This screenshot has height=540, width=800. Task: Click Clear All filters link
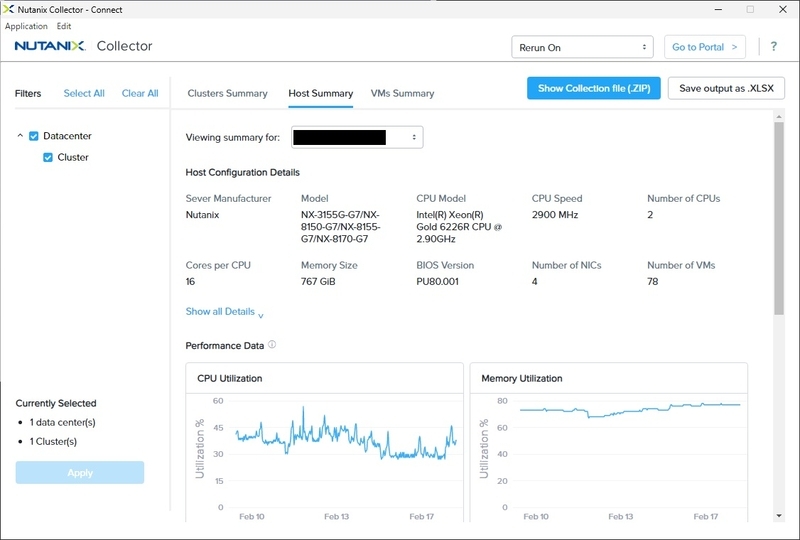pyautogui.click(x=140, y=93)
